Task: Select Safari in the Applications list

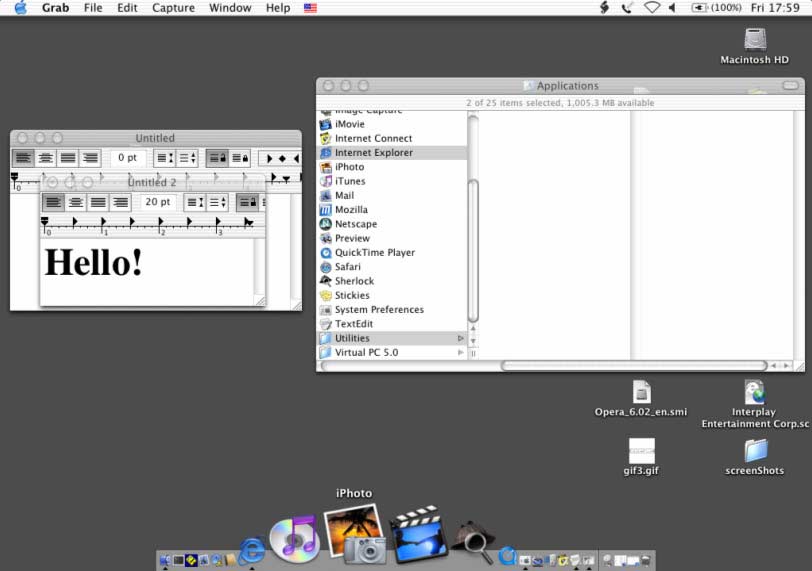Action: [347, 267]
